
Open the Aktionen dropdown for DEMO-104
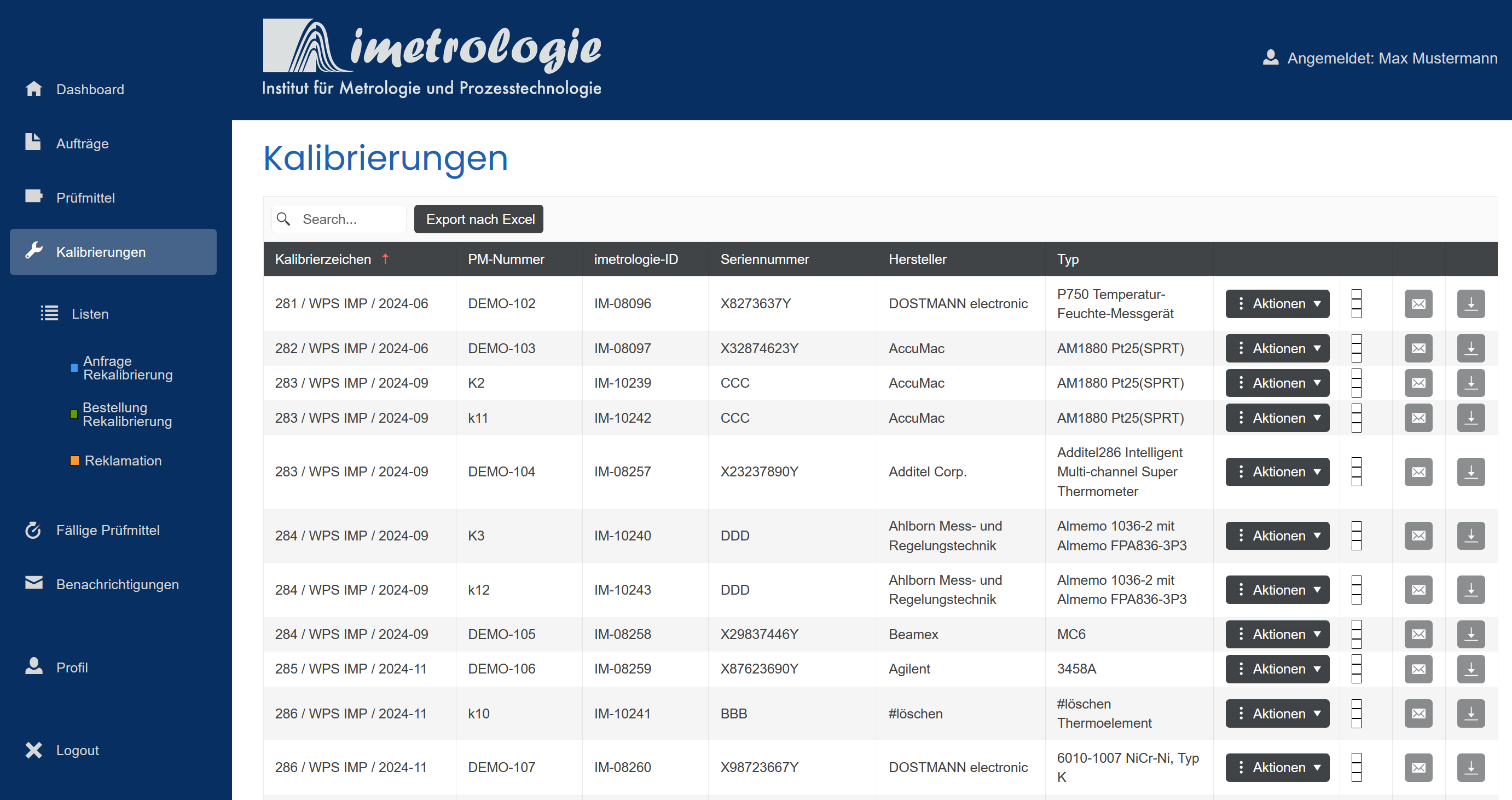point(1277,471)
